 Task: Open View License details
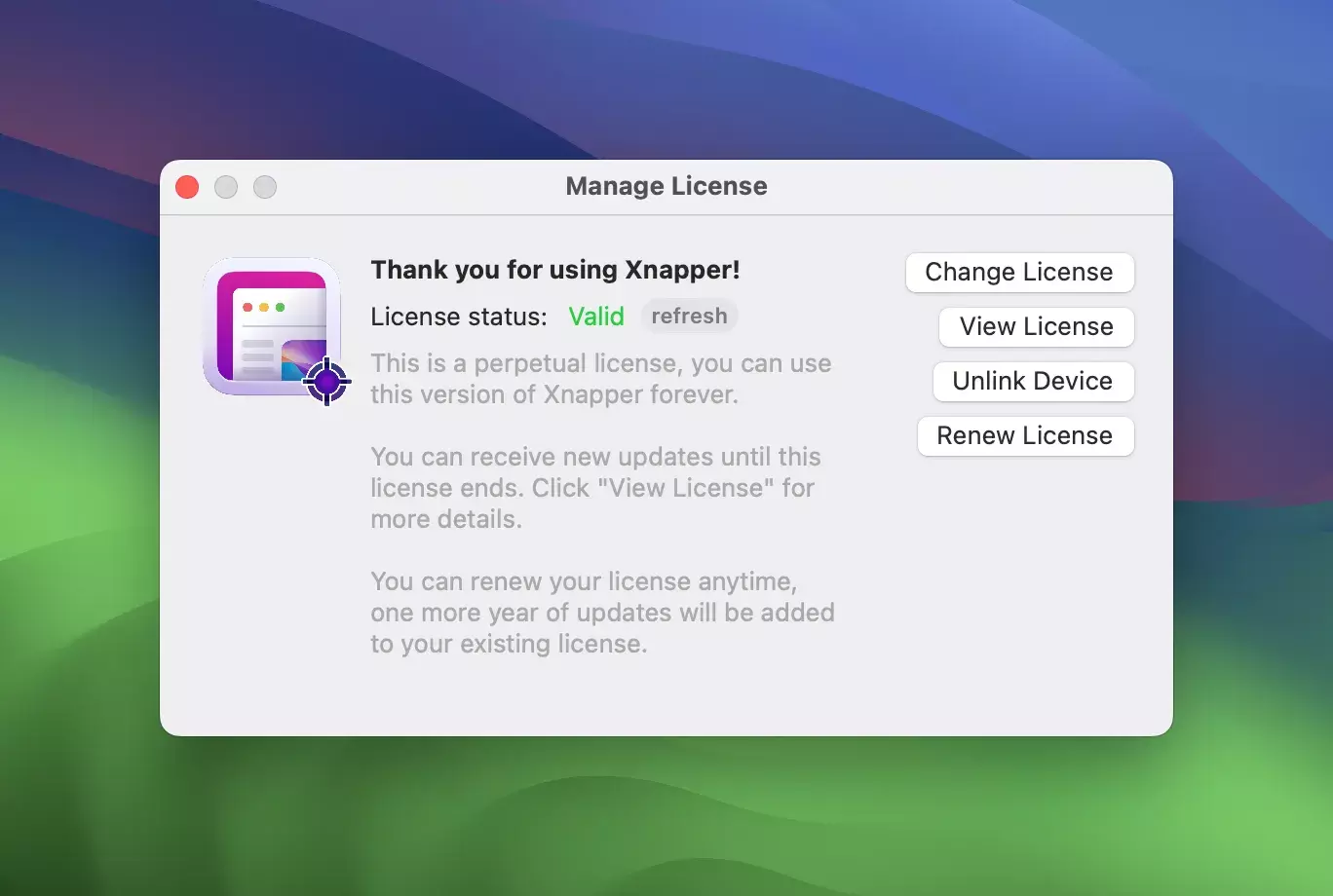pyautogui.click(x=1036, y=326)
